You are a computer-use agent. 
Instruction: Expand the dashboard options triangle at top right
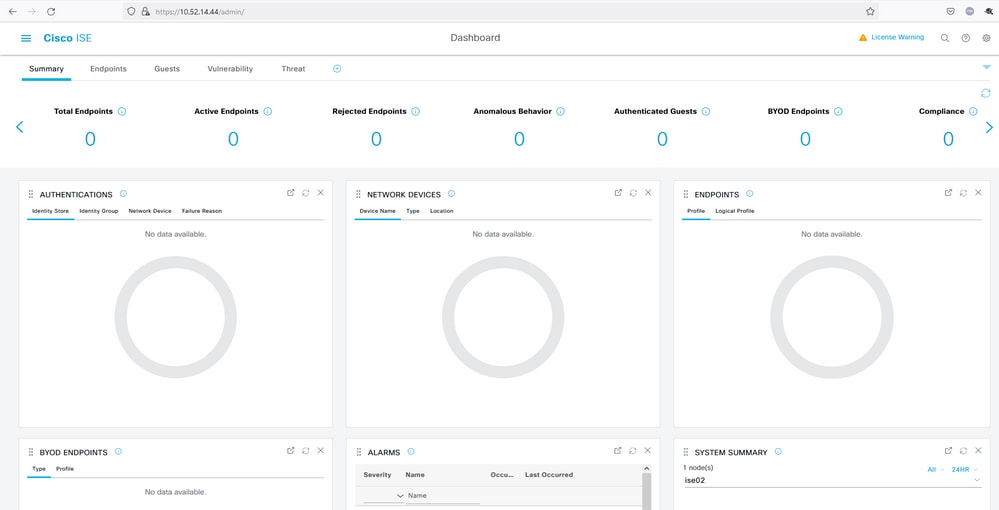tap(986, 67)
